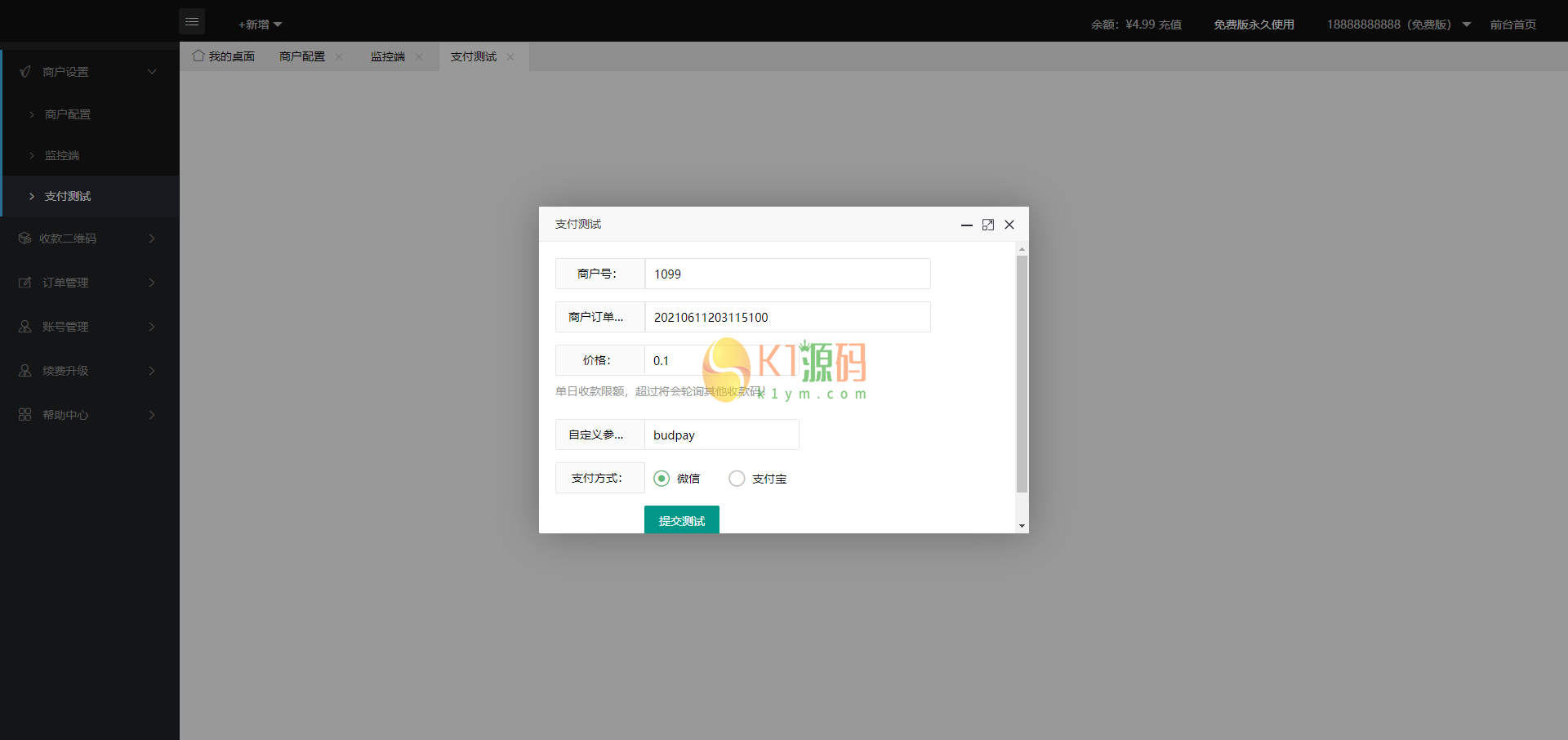This screenshot has width=1568, height=740.
Task: Switch to the 监控端 tab
Action: coord(386,56)
